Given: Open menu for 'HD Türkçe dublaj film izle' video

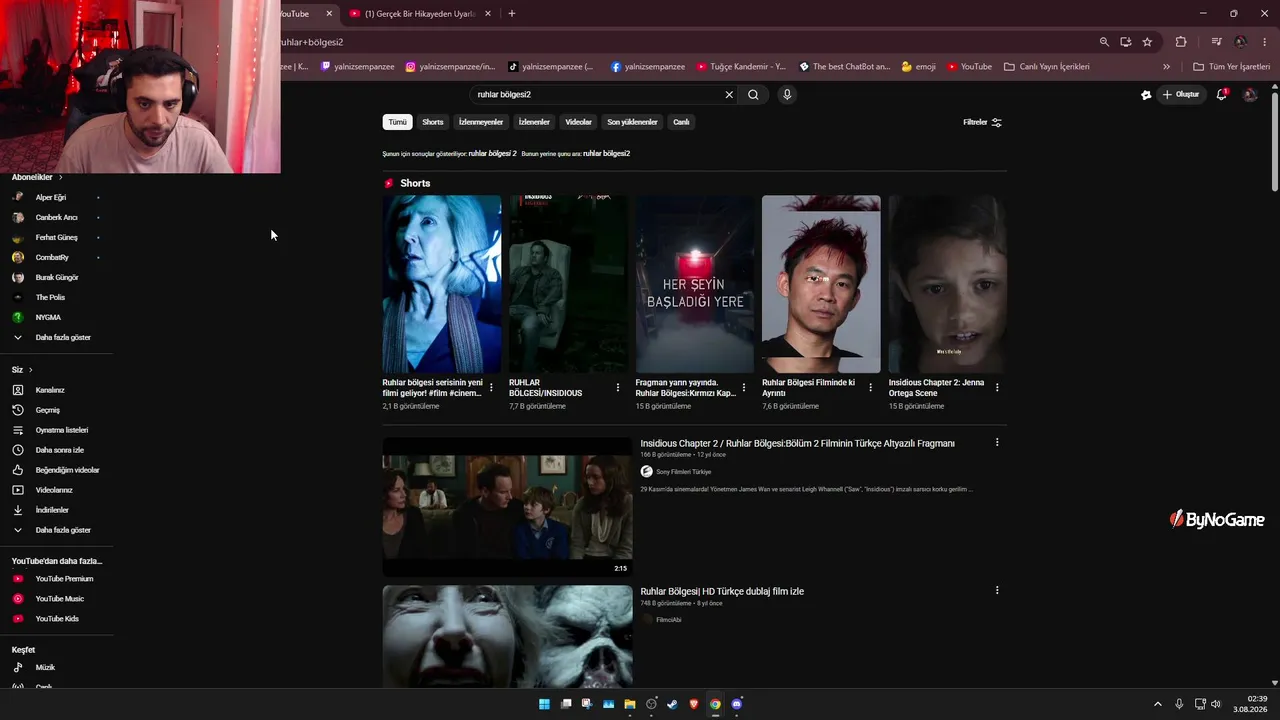Looking at the screenshot, I should (x=997, y=590).
